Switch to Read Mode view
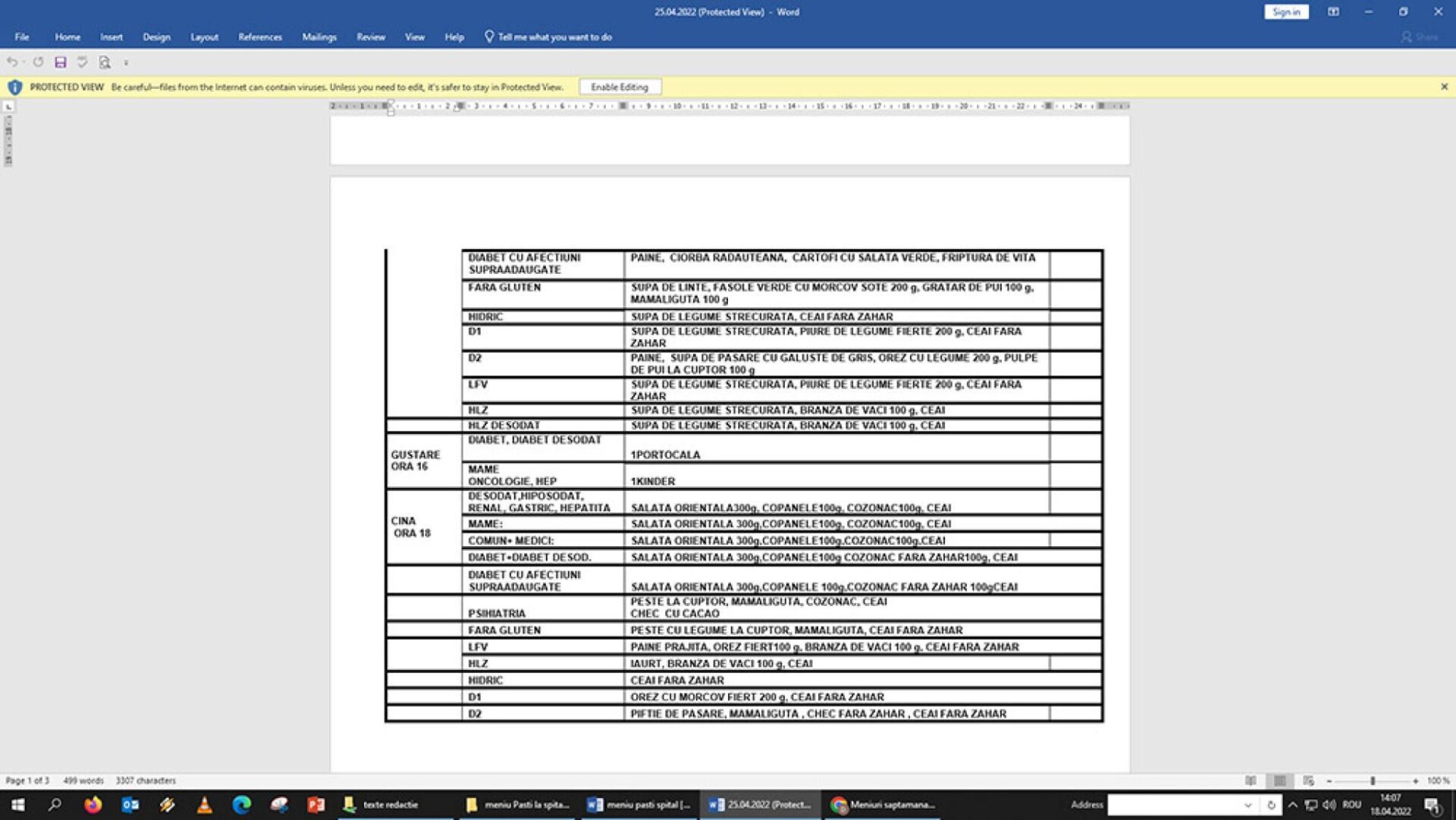Image resolution: width=1456 pixels, height=820 pixels. pyautogui.click(x=1250, y=781)
